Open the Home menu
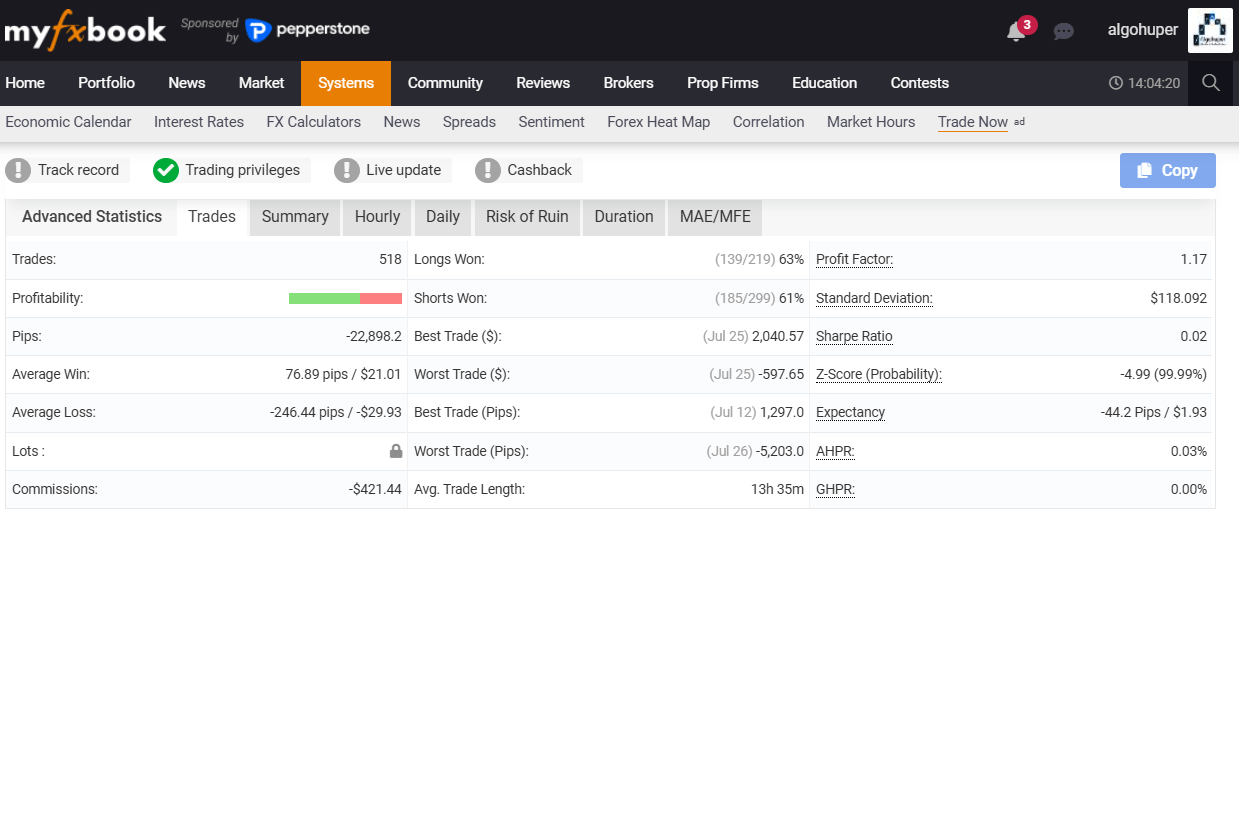1239x825 pixels. click(x=25, y=83)
